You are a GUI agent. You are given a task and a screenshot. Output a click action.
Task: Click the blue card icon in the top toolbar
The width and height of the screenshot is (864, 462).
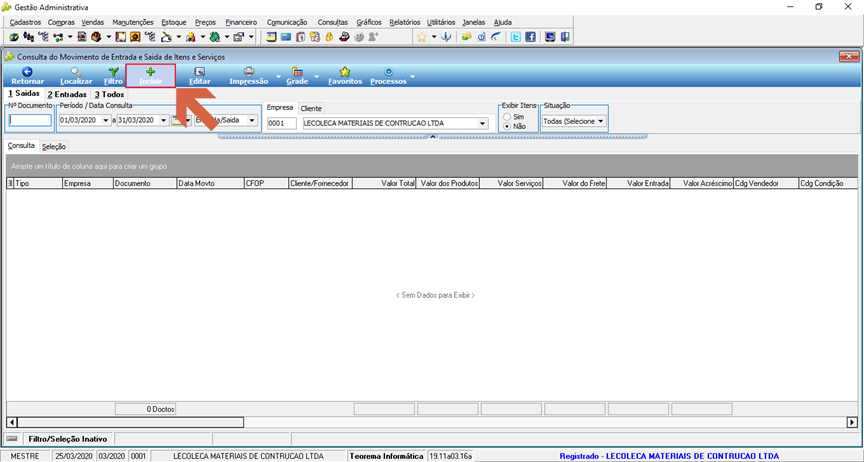(285, 37)
